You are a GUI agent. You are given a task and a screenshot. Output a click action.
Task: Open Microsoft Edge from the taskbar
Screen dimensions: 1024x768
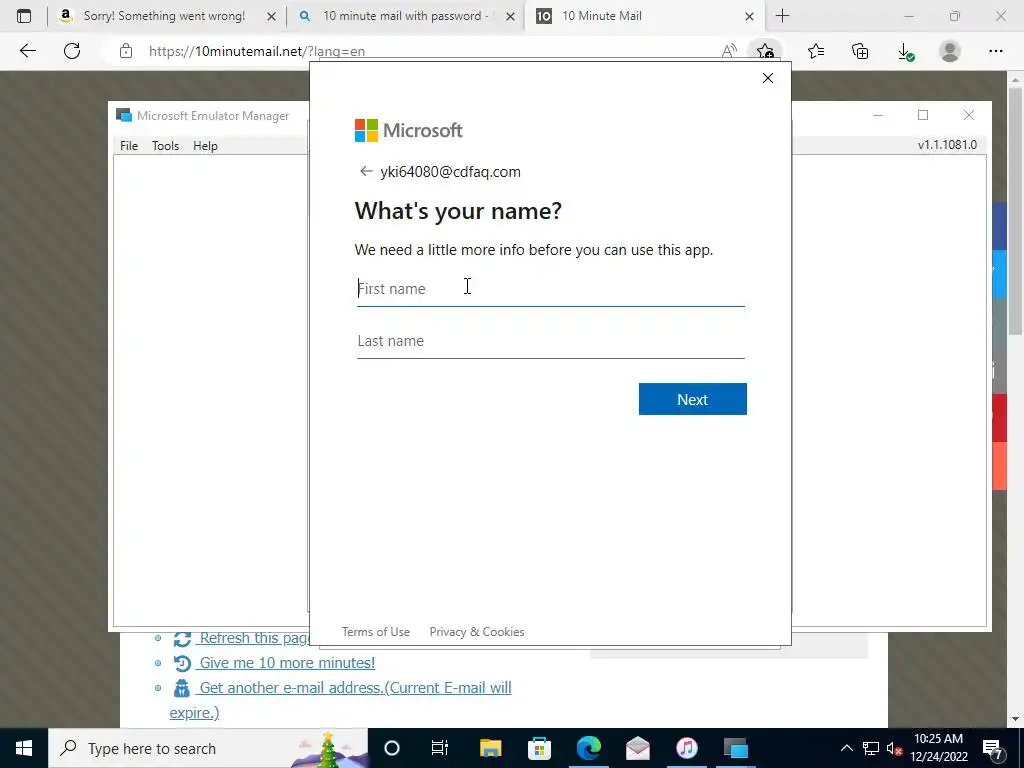(588, 748)
